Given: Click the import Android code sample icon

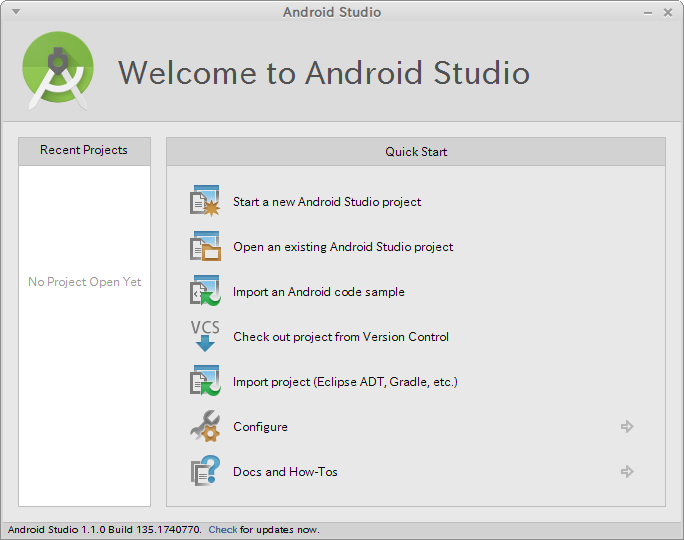Looking at the screenshot, I should (x=205, y=291).
